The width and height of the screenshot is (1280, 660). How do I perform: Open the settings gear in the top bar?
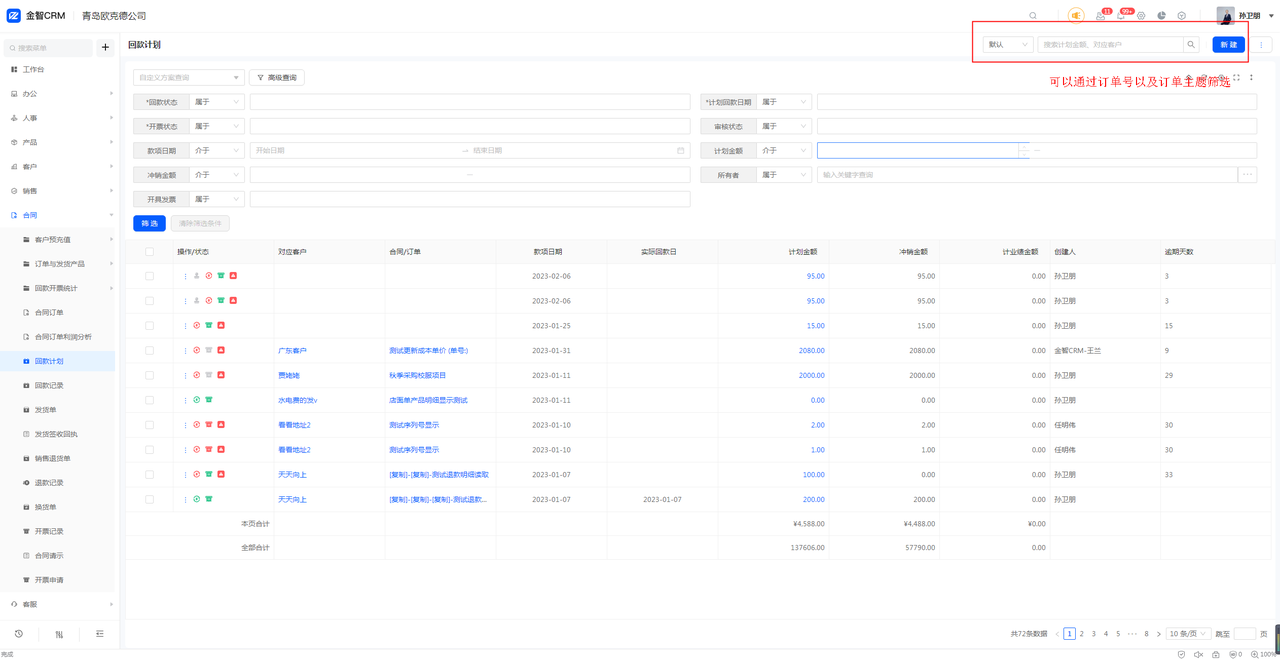pyautogui.click(x=1141, y=16)
